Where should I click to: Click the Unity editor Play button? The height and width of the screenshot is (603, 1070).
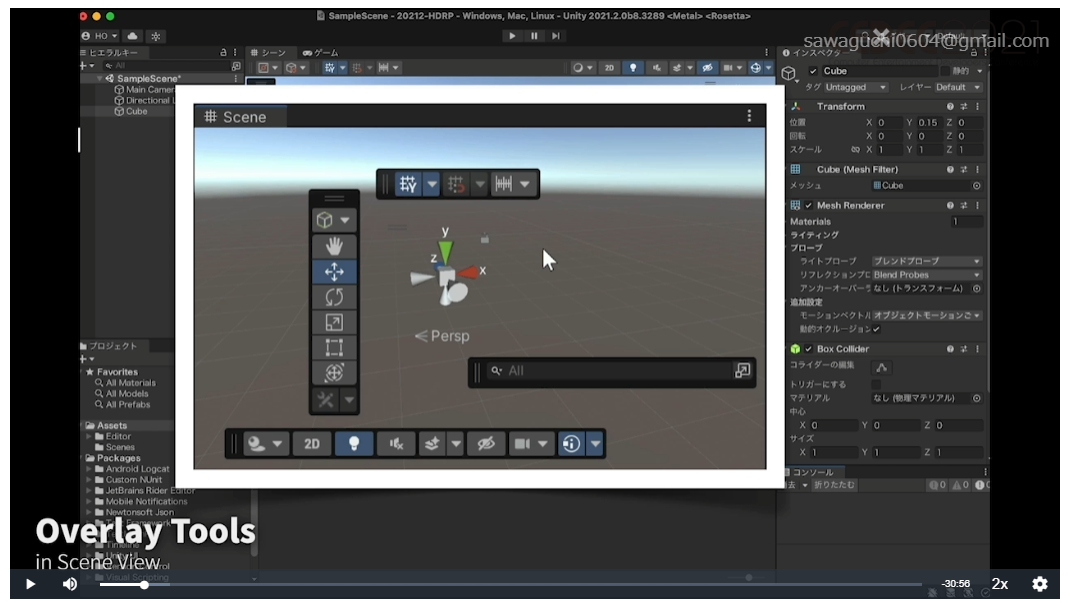click(512, 35)
